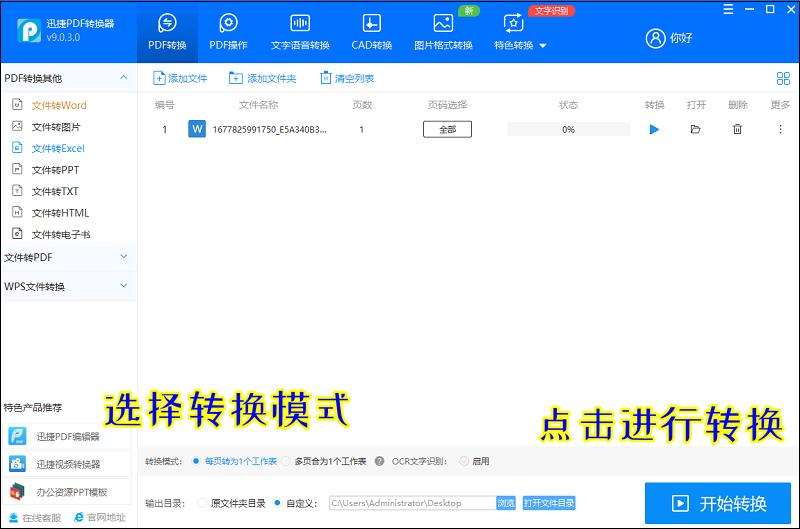Select 文件转电子书 in the sidebar
Image resolution: width=800 pixels, height=529 pixels.
click(x=61, y=234)
